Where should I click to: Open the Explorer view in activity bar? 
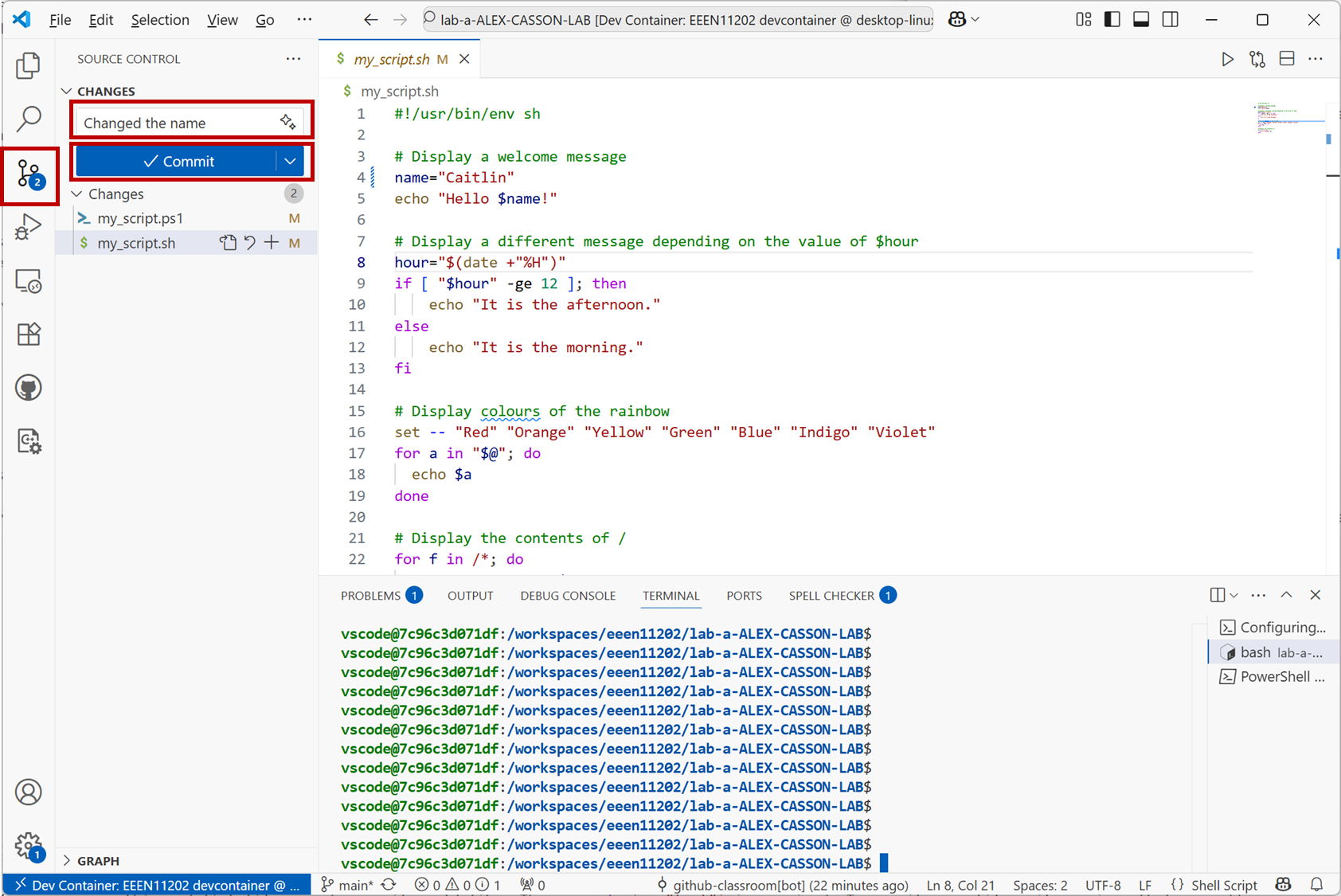29,65
